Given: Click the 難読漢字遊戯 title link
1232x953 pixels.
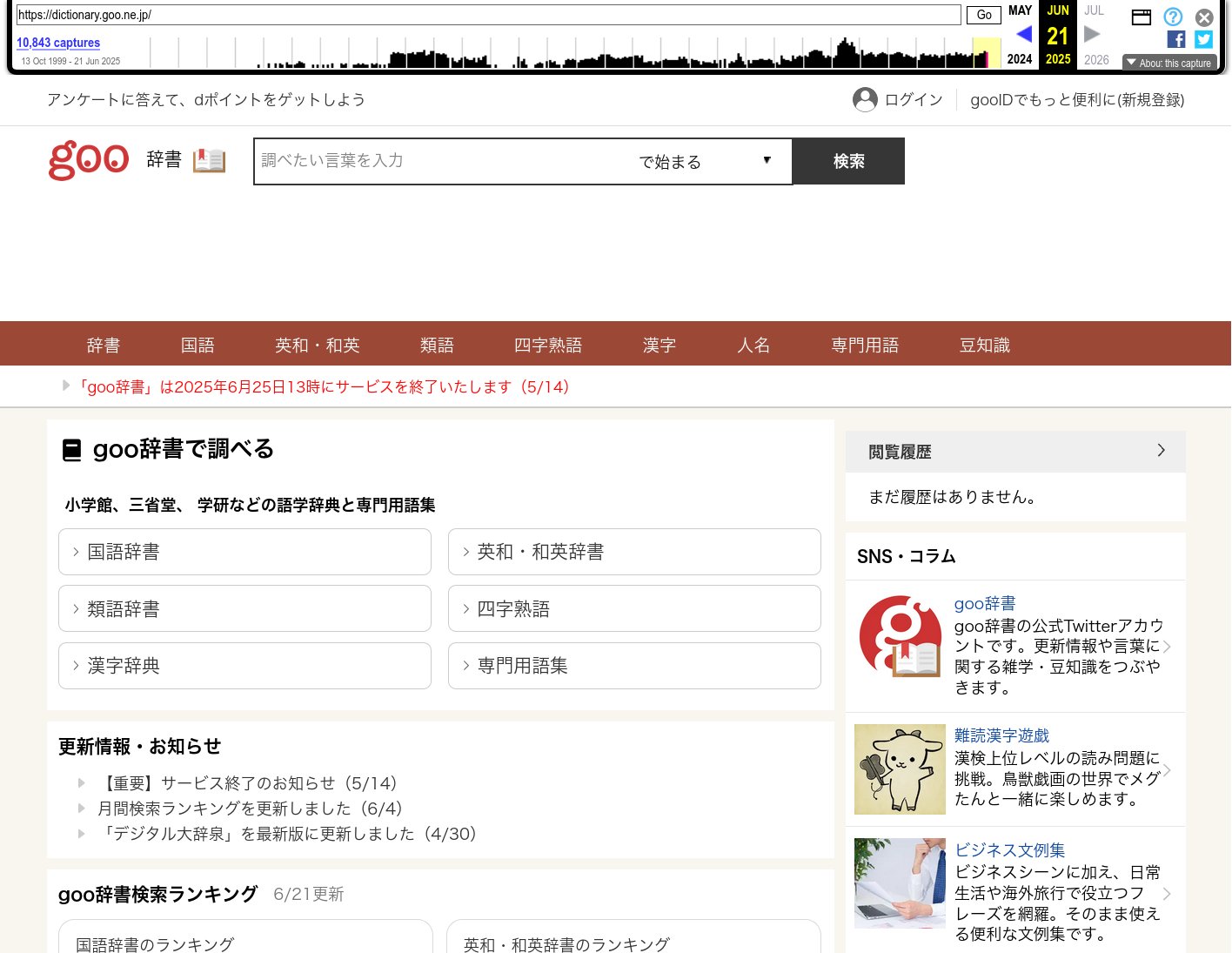Looking at the screenshot, I should coord(1002,735).
